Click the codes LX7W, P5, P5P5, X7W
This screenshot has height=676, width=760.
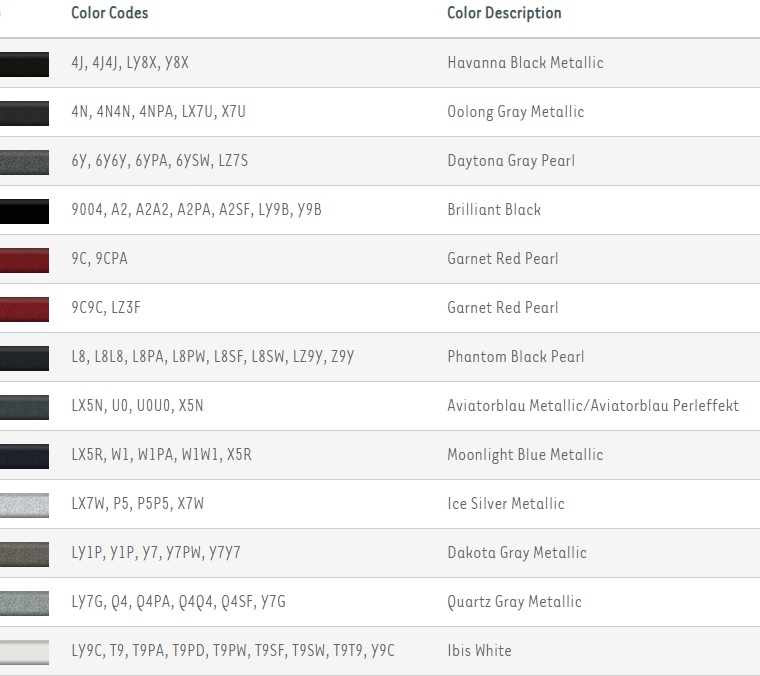coord(137,504)
